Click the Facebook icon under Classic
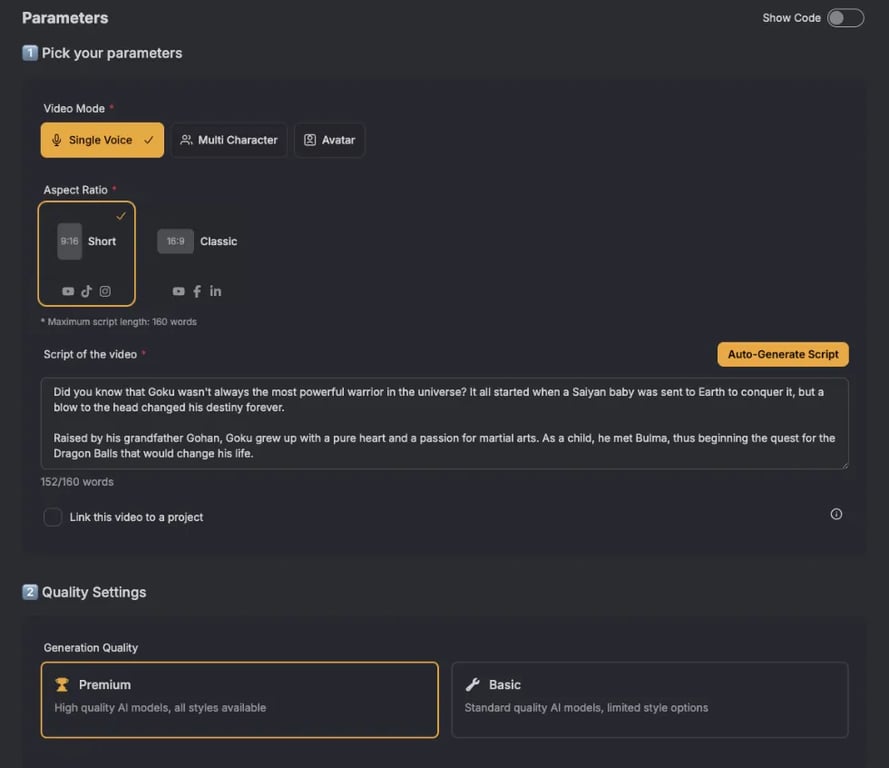The image size is (889, 768). click(197, 291)
